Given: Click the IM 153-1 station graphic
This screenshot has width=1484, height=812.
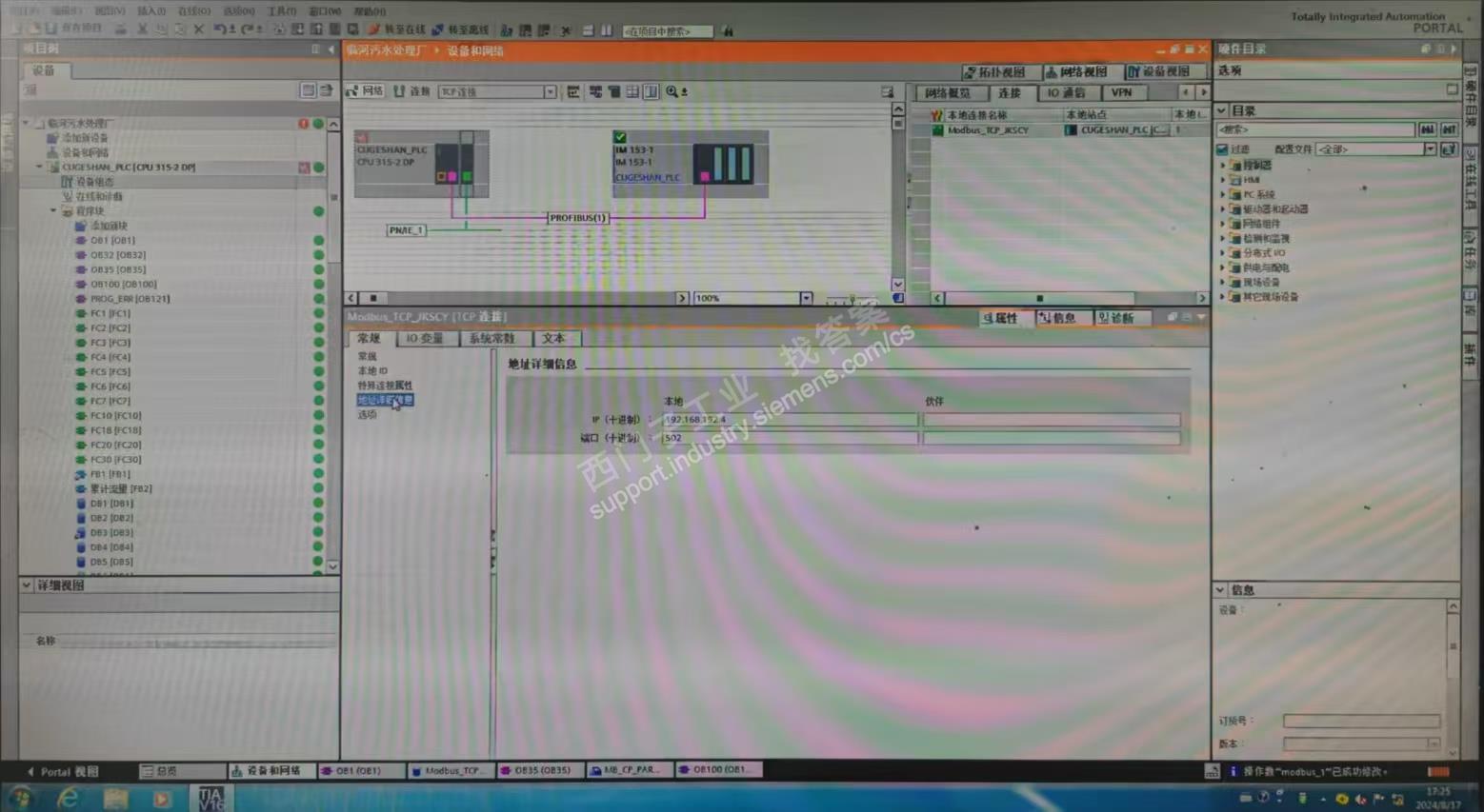Looking at the screenshot, I should (x=690, y=164).
